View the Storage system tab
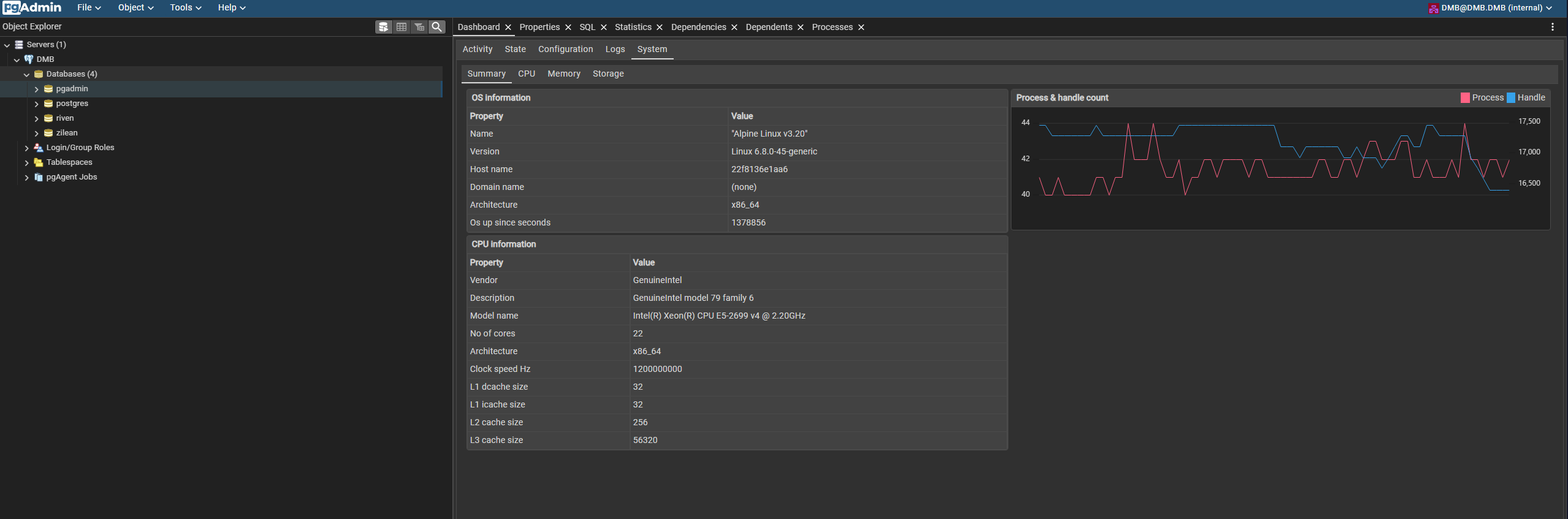 coord(608,74)
